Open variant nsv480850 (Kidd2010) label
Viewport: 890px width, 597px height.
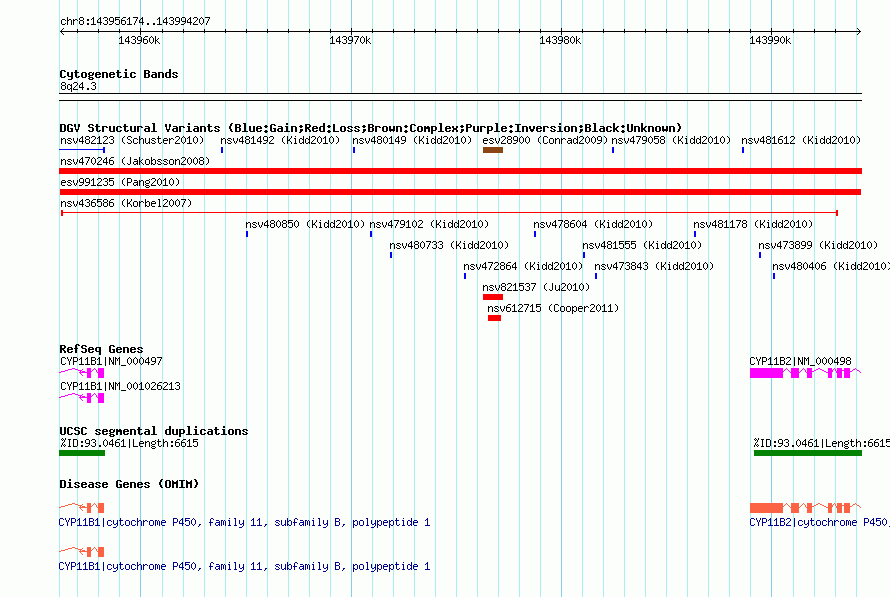pyautogui.click(x=305, y=224)
